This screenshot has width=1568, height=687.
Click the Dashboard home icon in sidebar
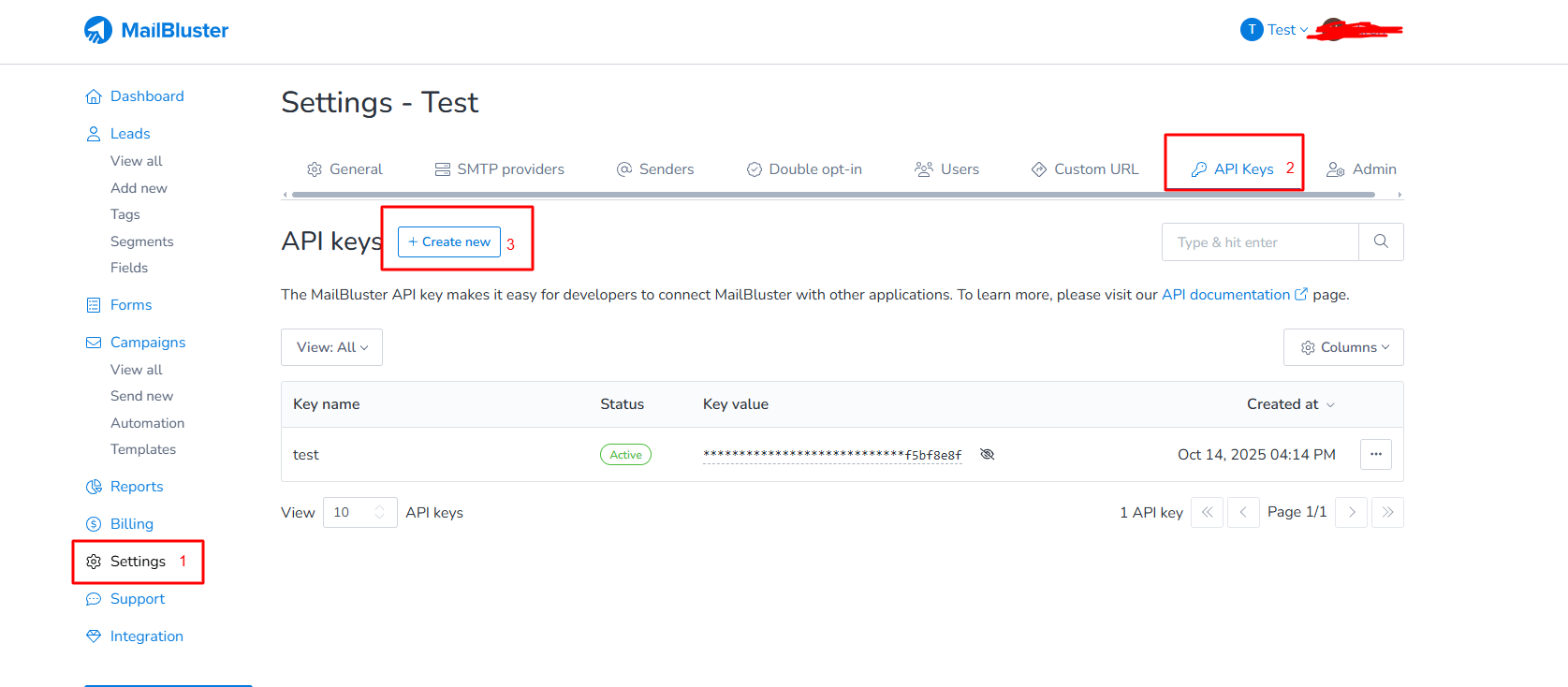click(94, 96)
